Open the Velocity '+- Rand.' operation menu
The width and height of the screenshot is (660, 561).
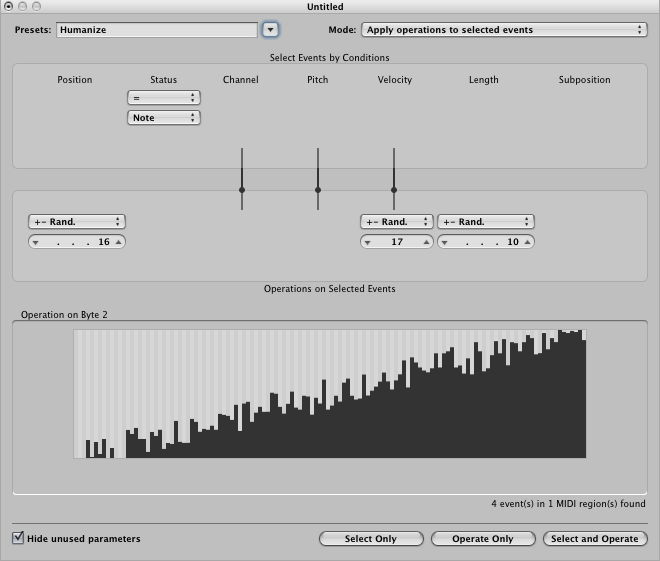396,222
